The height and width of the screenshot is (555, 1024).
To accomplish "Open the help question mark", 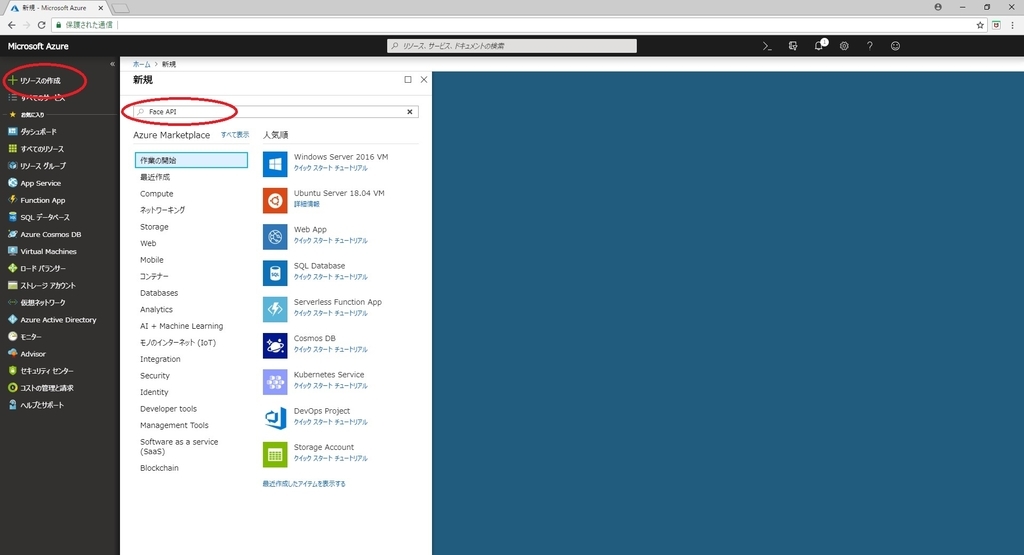I will 869,46.
